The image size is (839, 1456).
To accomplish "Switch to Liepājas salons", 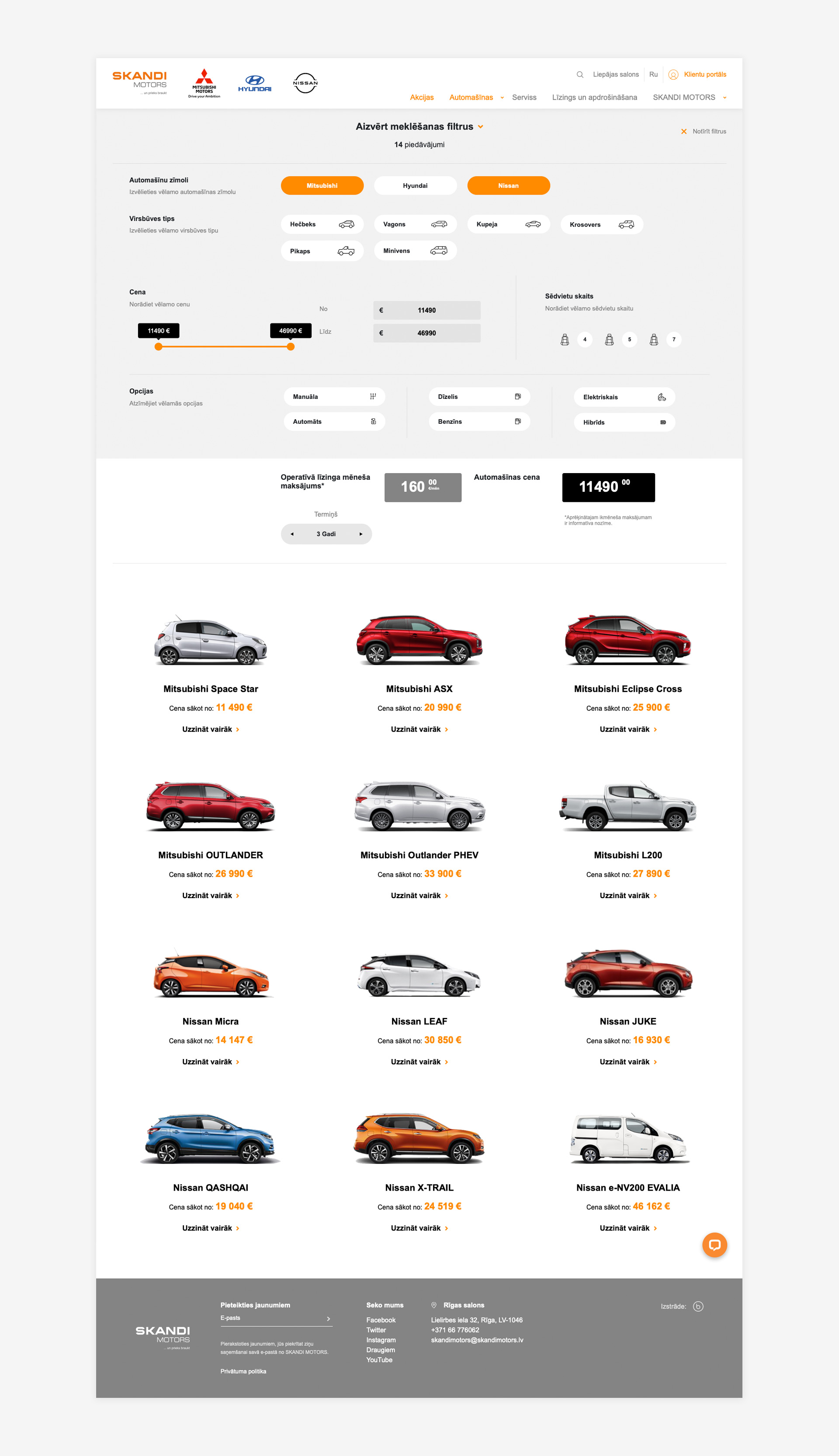I will click(x=615, y=74).
